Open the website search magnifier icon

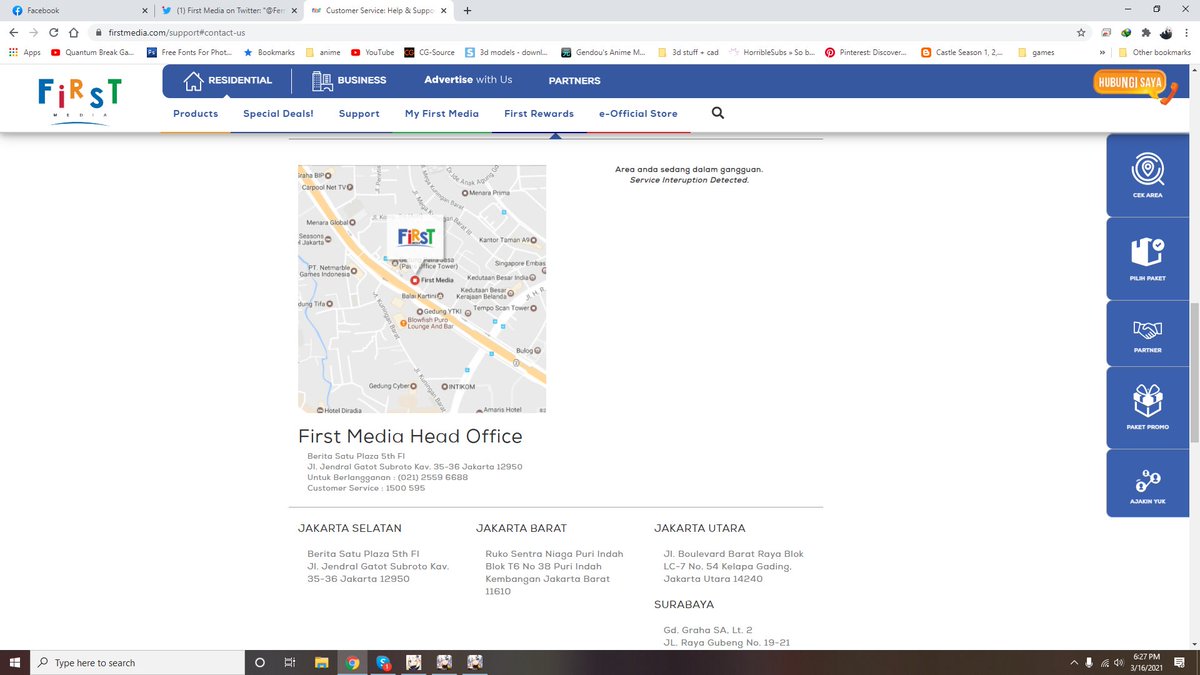(717, 113)
